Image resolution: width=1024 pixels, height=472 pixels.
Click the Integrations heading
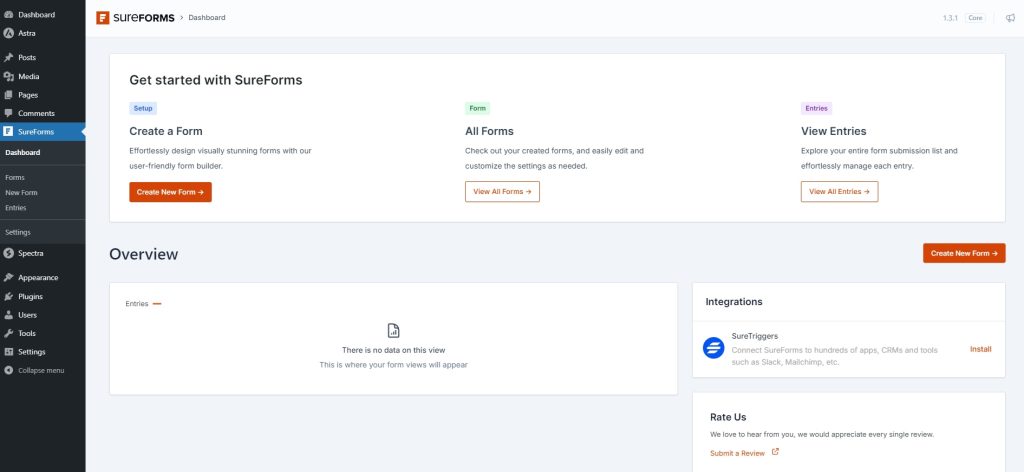734,302
